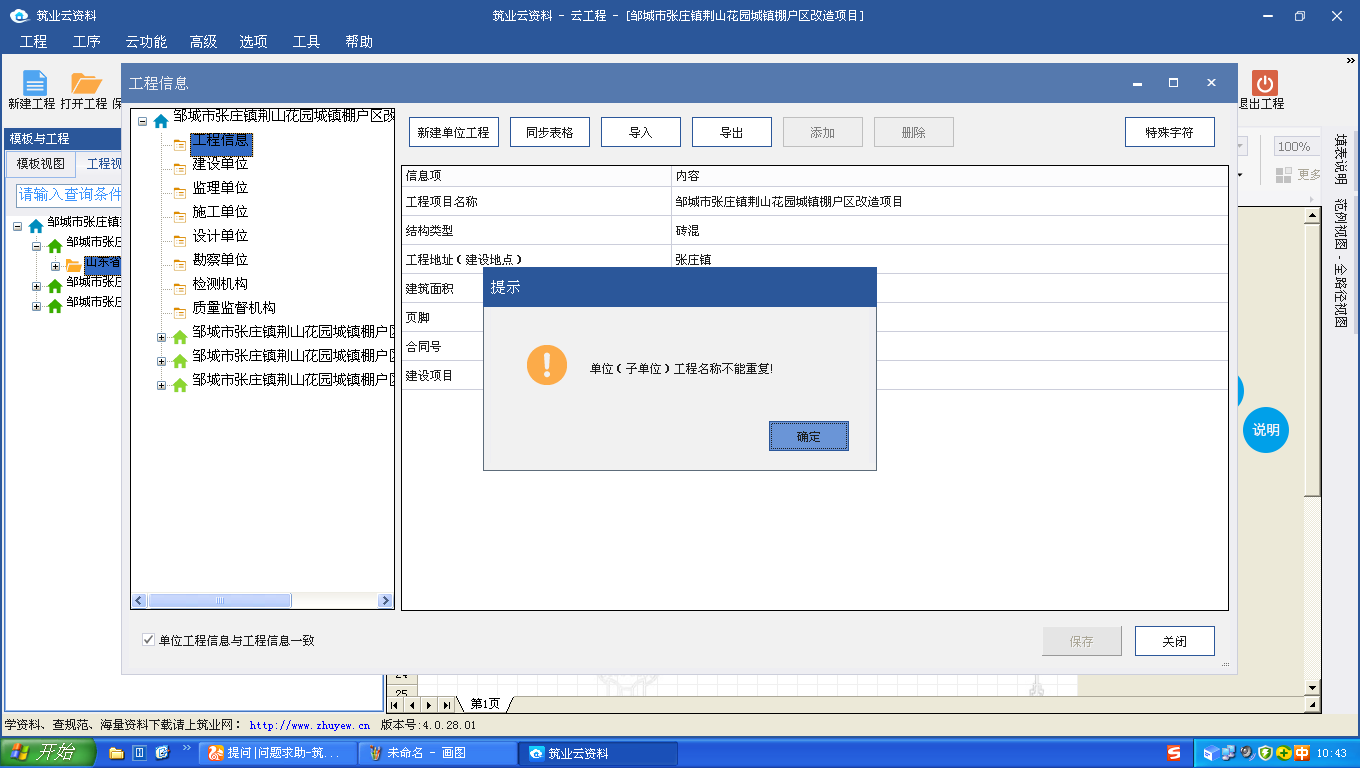This screenshot has height=768, width=1360.
Task: Click the Sogou input method tray icon
Action: (x=1174, y=753)
